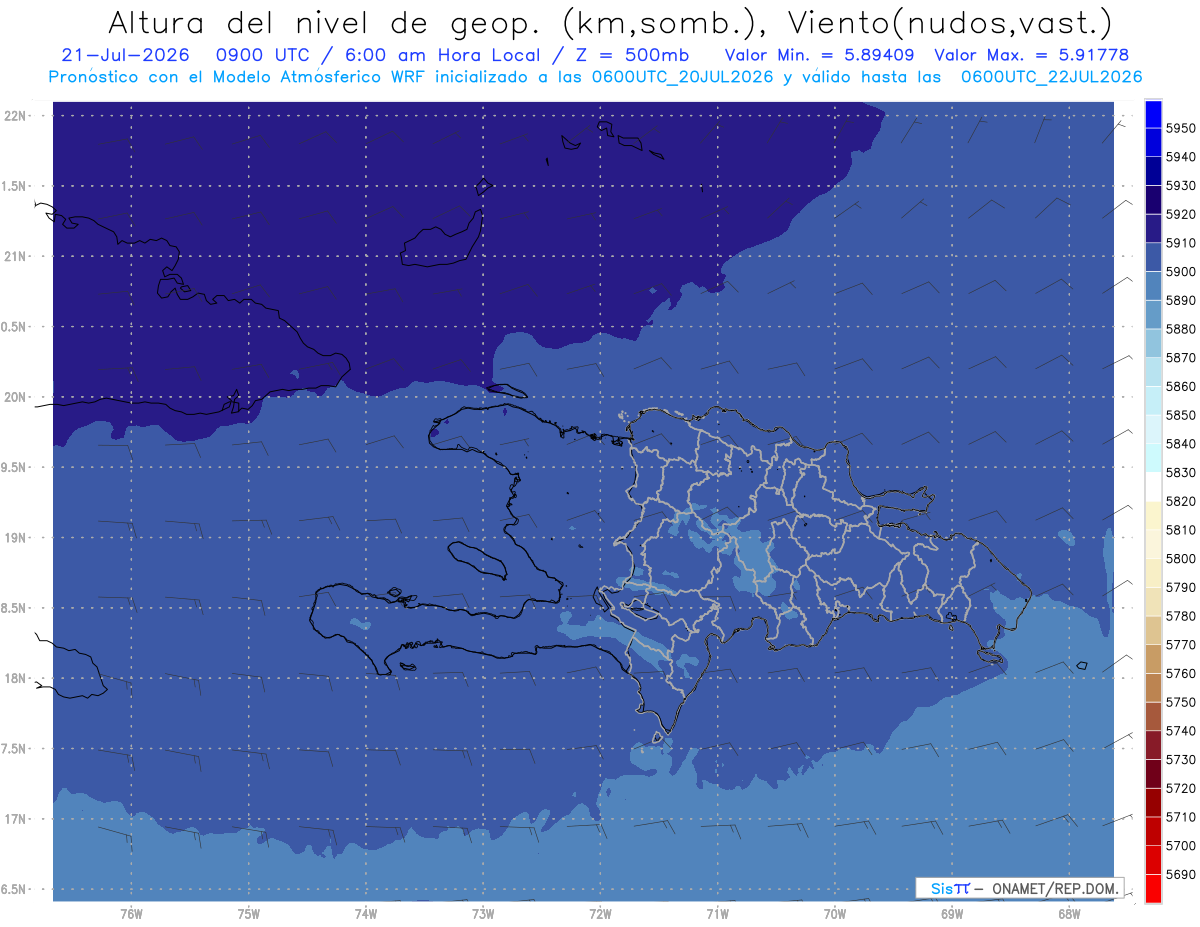Click the 70W longitude axis label
Viewport: 1200px width, 927px height.
pyautogui.click(x=834, y=913)
